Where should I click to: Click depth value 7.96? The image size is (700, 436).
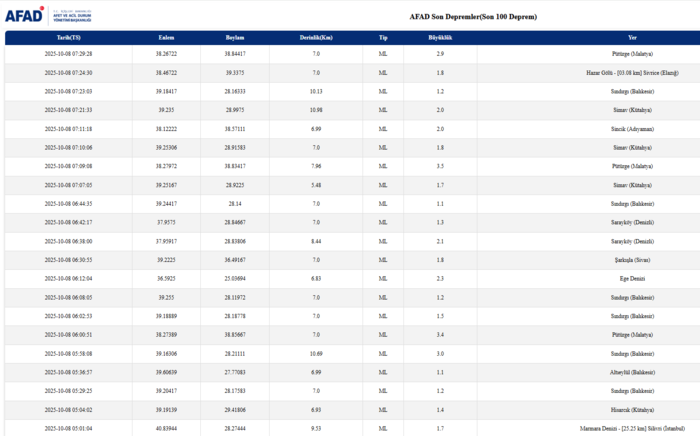point(316,166)
